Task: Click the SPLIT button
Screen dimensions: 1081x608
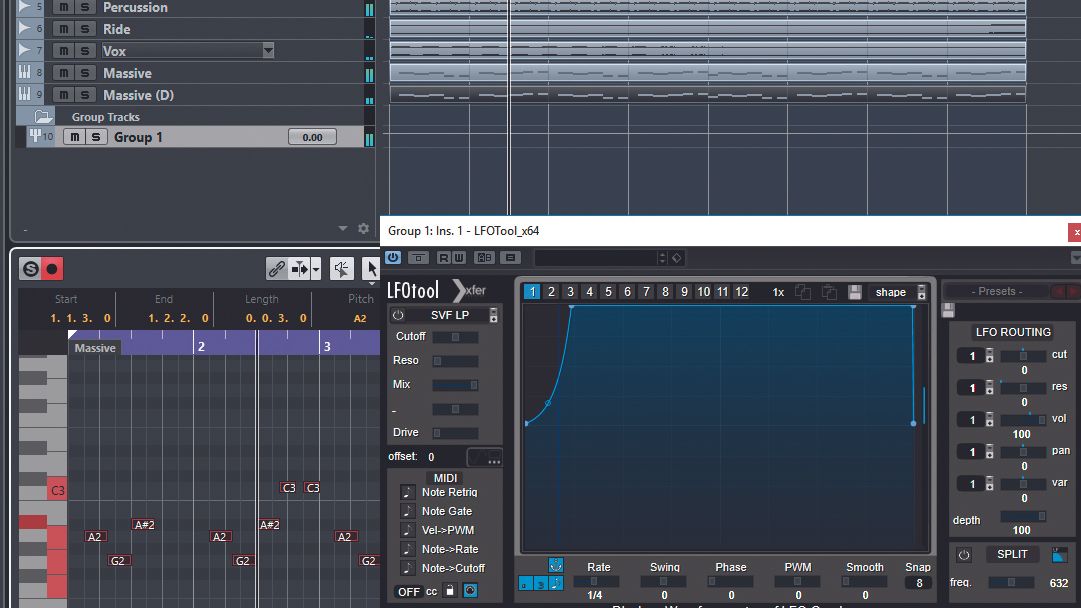Action: point(1011,554)
